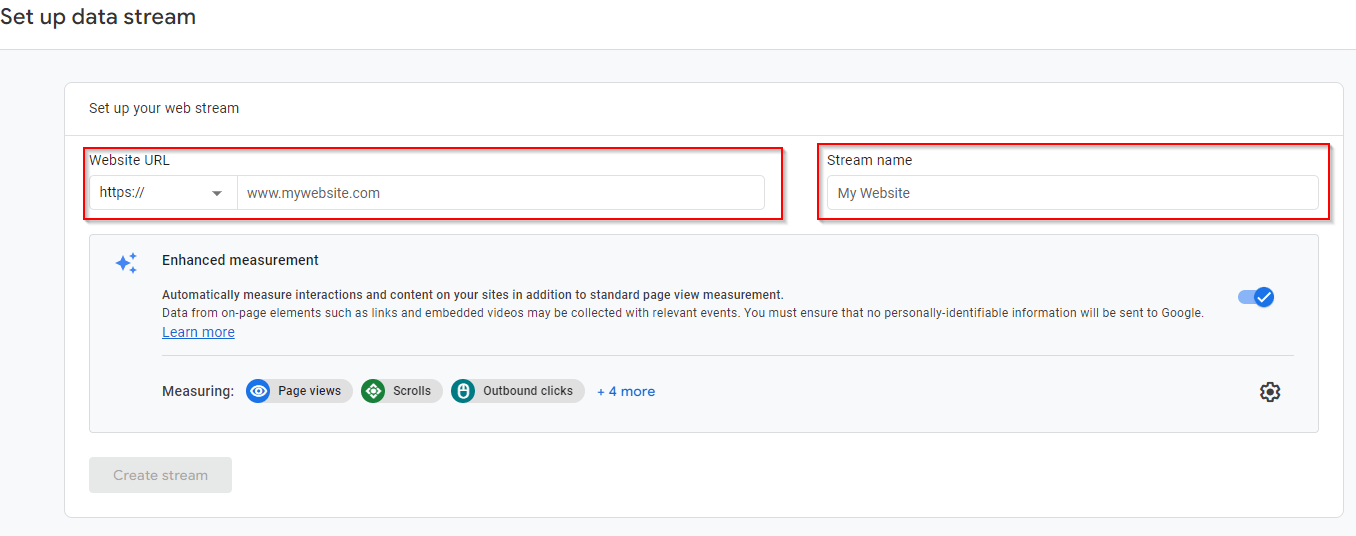Click the Enhanced measurement heading text
Image resolution: width=1356 pixels, height=536 pixels.
tap(240, 260)
